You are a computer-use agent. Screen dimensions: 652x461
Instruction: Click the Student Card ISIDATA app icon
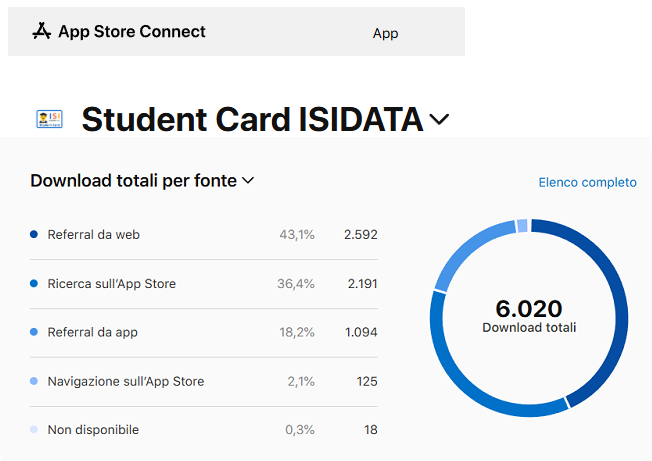pos(48,120)
